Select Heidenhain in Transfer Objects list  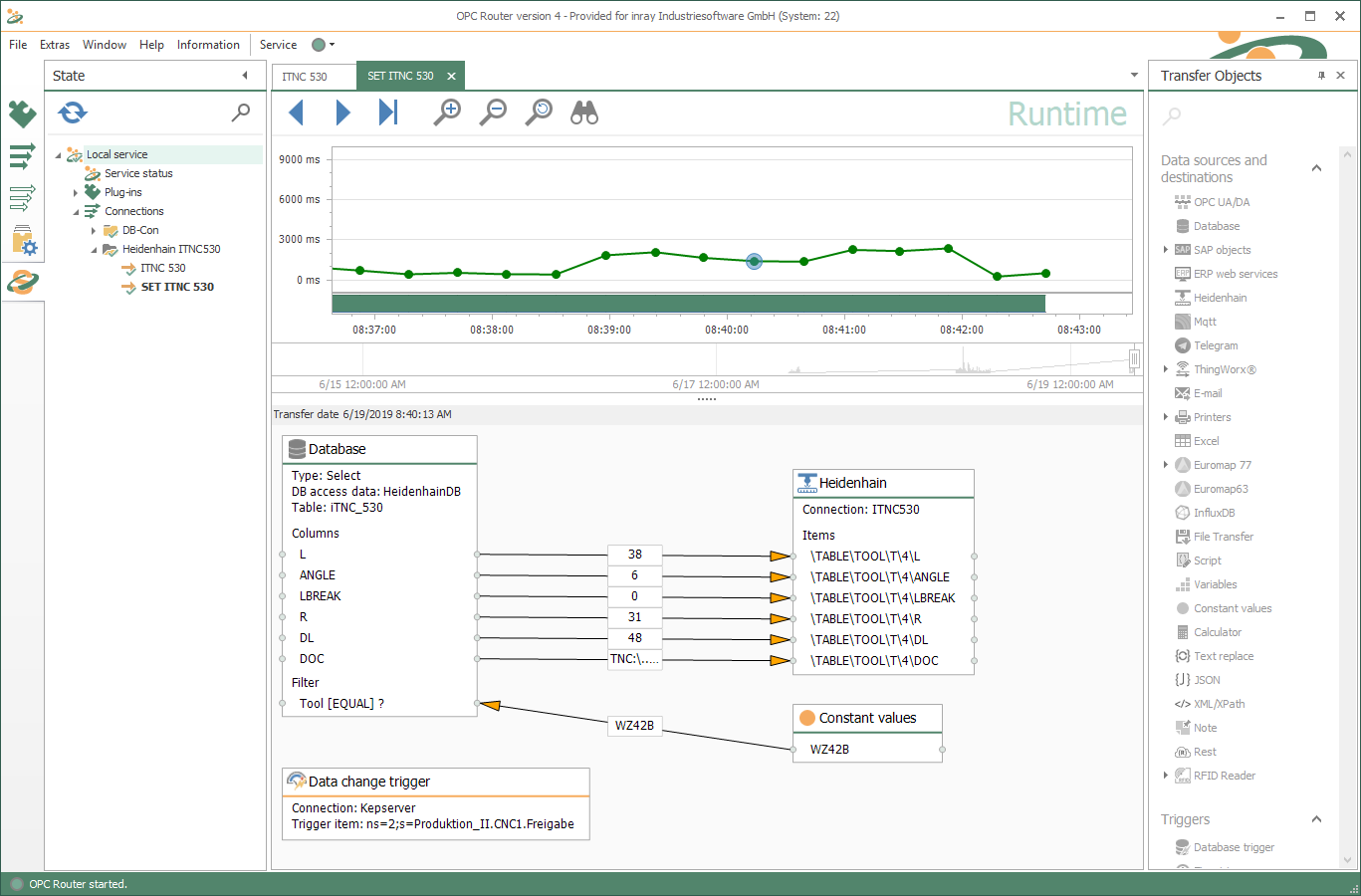pos(1220,298)
